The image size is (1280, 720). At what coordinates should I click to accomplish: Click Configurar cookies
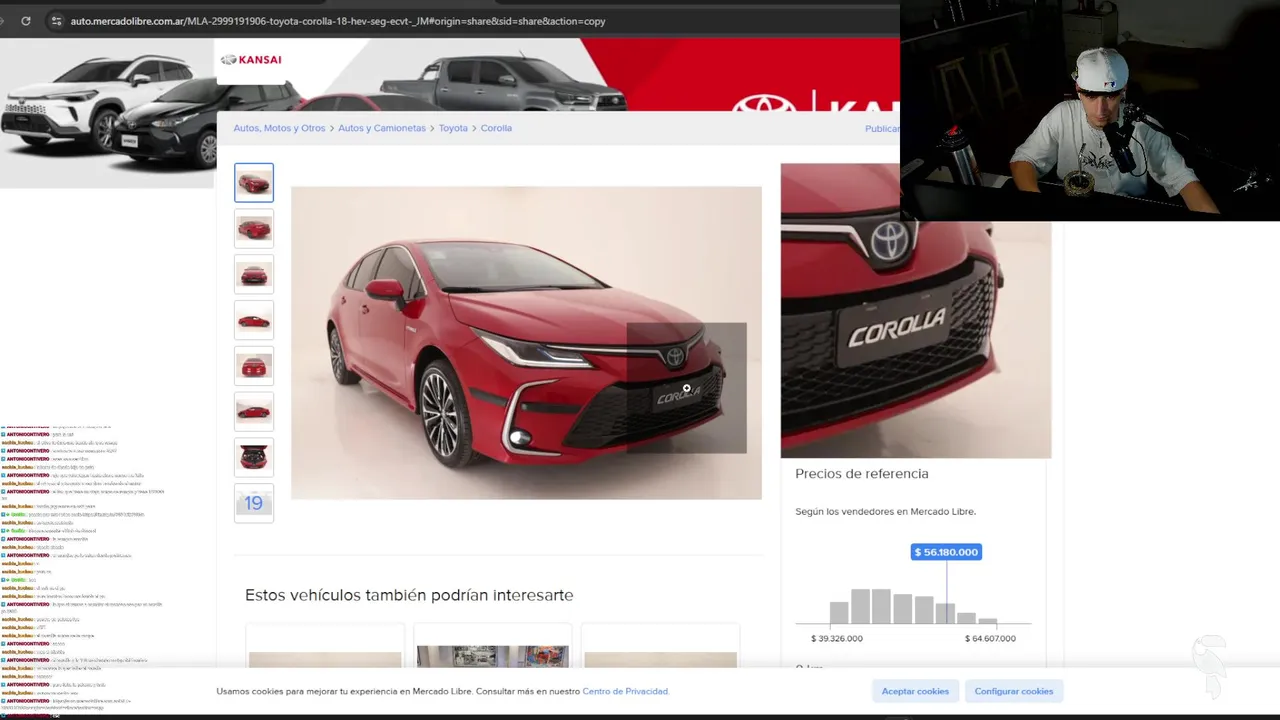[x=1014, y=691]
